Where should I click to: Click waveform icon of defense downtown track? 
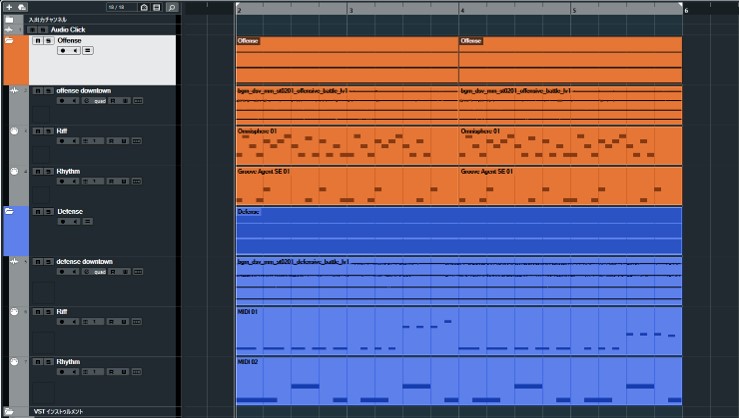tap(14, 262)
